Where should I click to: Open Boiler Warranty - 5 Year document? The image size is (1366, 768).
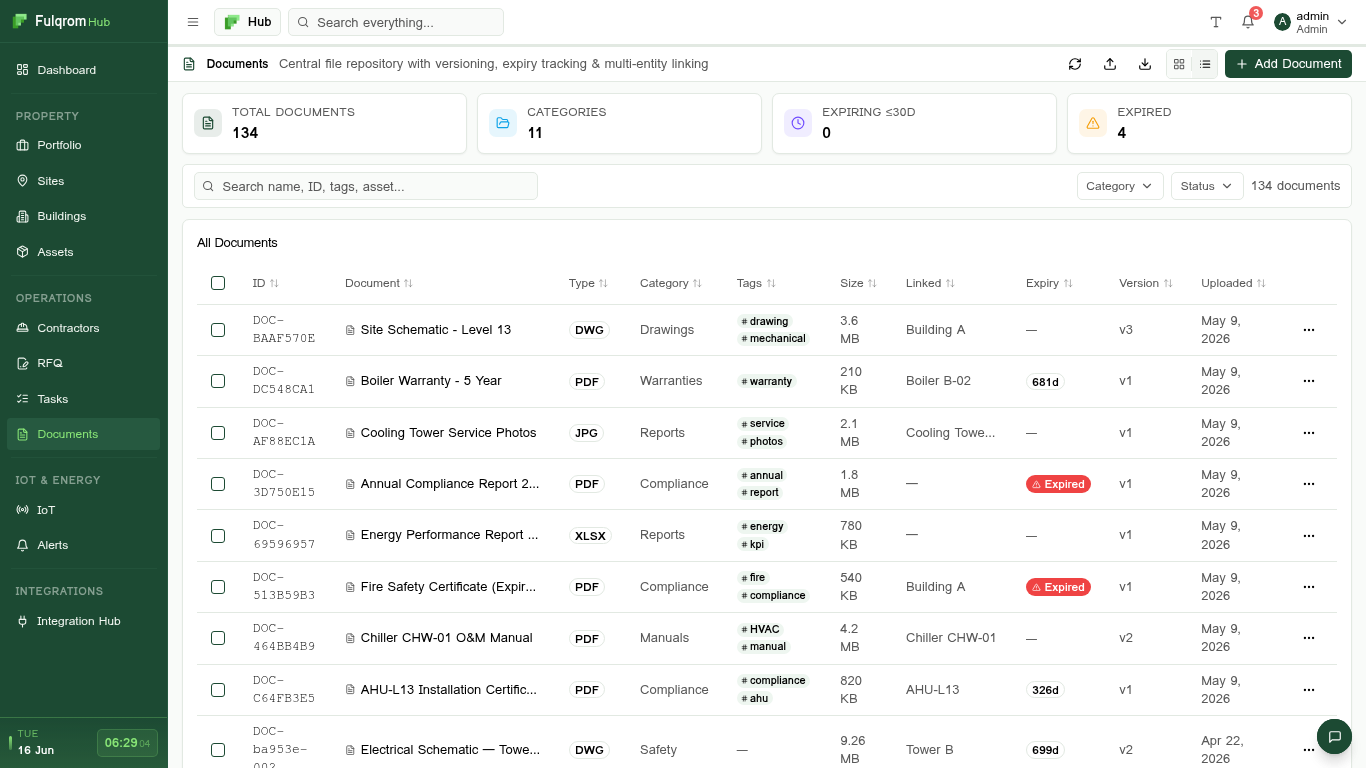431,381
